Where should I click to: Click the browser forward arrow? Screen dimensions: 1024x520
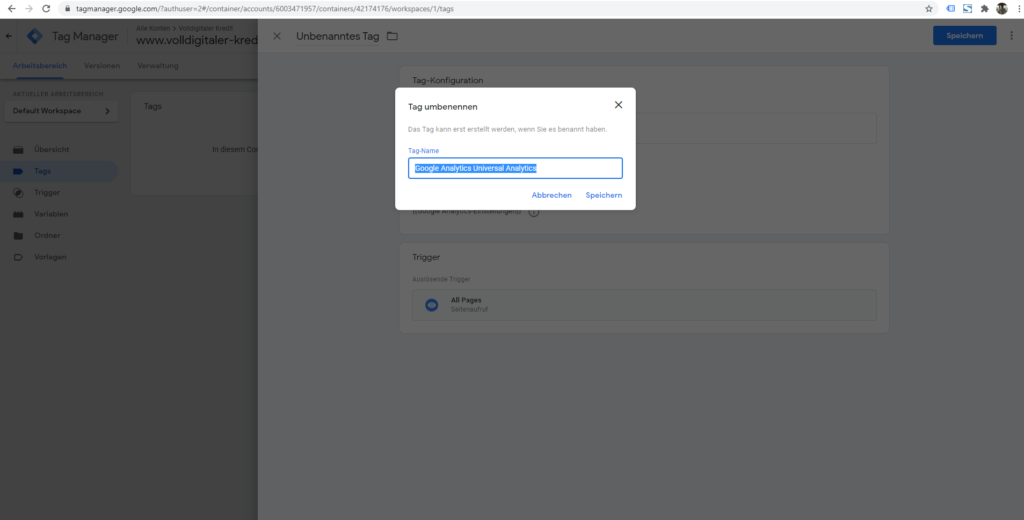click(x=29, y=8)
